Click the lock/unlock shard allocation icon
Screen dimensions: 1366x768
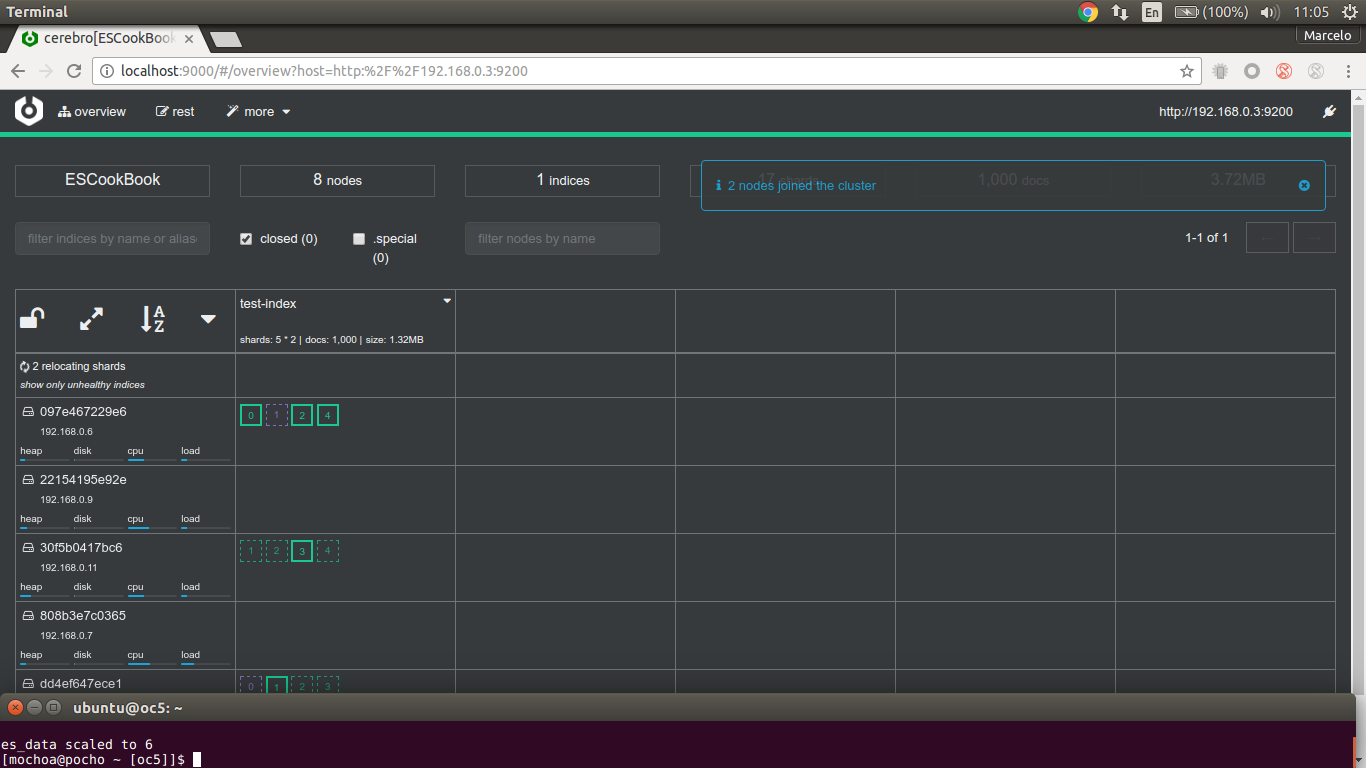[33, 319]
